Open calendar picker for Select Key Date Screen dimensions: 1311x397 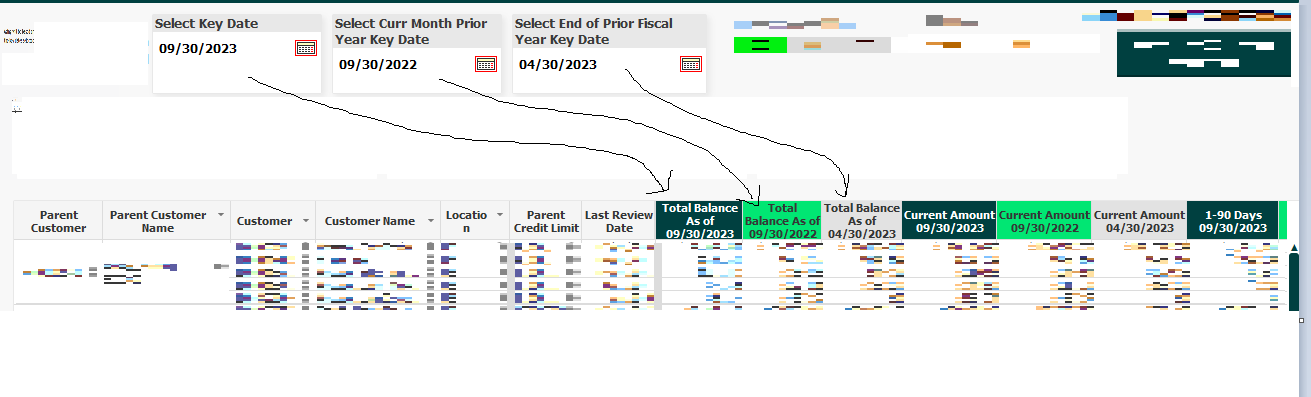[306, 48]
